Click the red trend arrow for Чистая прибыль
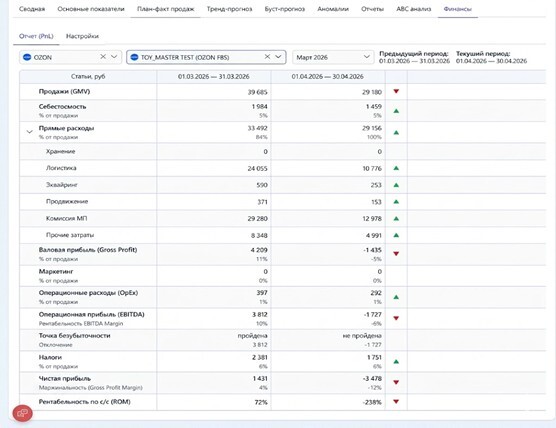The height and width of the screenshot is (428, 556). pos(396,382)
